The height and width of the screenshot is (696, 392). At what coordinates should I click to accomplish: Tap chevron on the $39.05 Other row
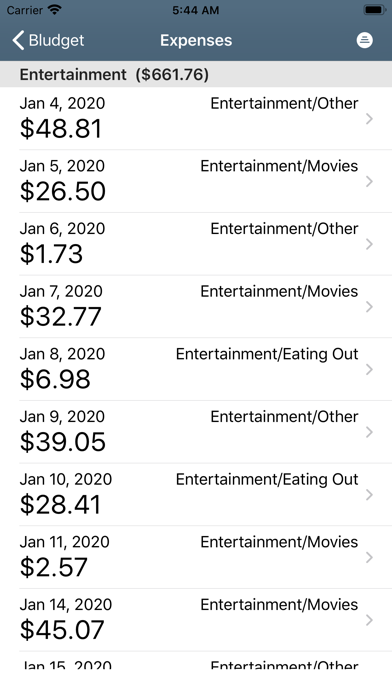pos(369,432)
